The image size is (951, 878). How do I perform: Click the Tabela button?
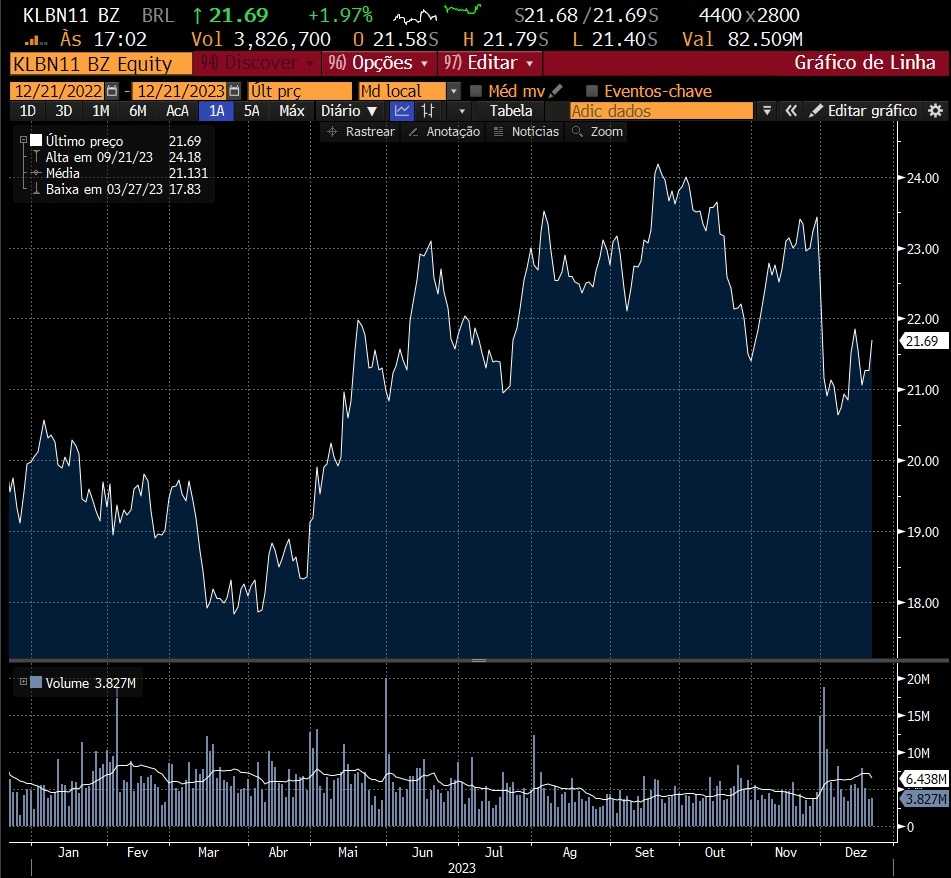click(511, 111)
